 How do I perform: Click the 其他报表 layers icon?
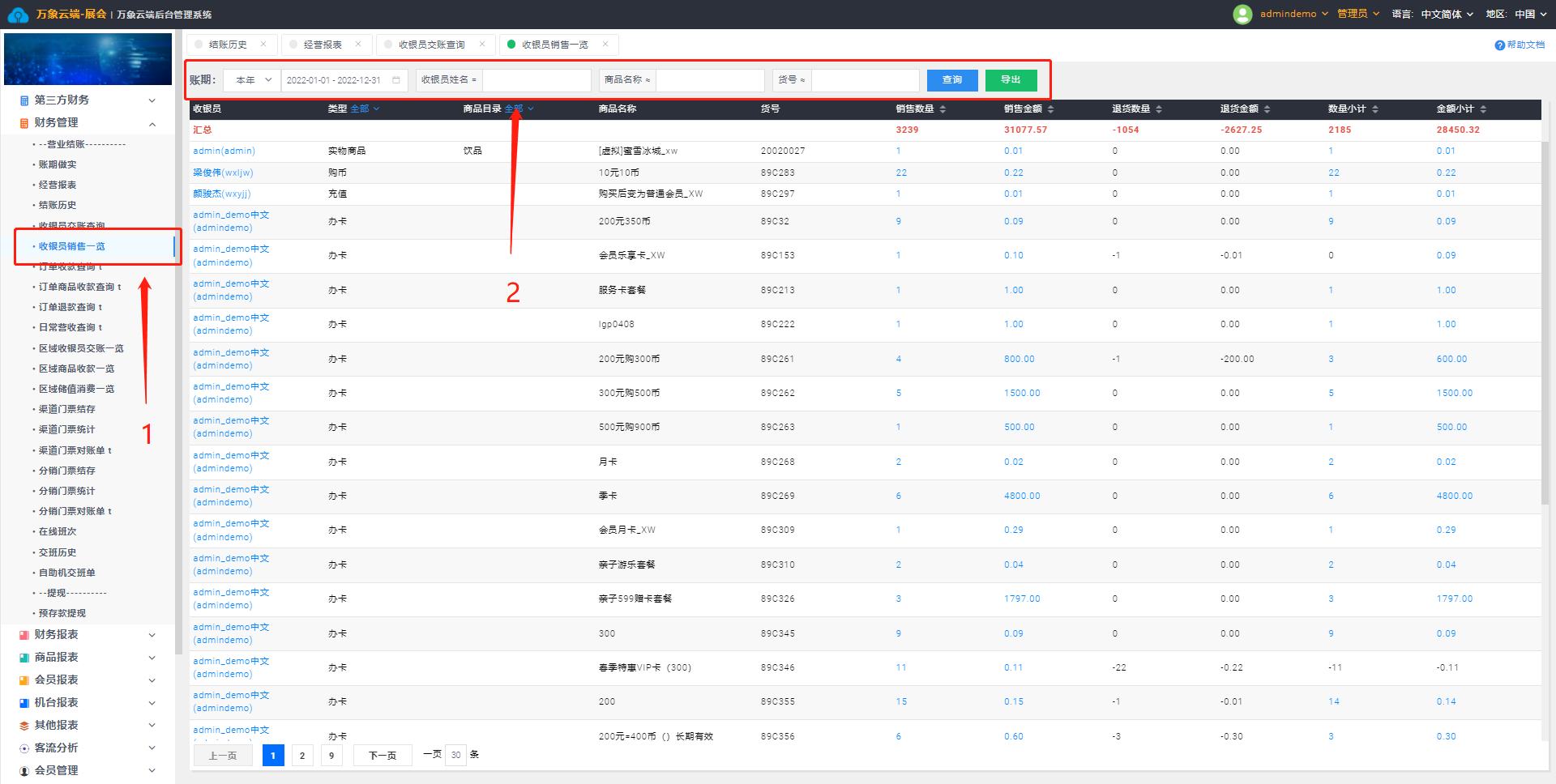[x=24, y=726]
